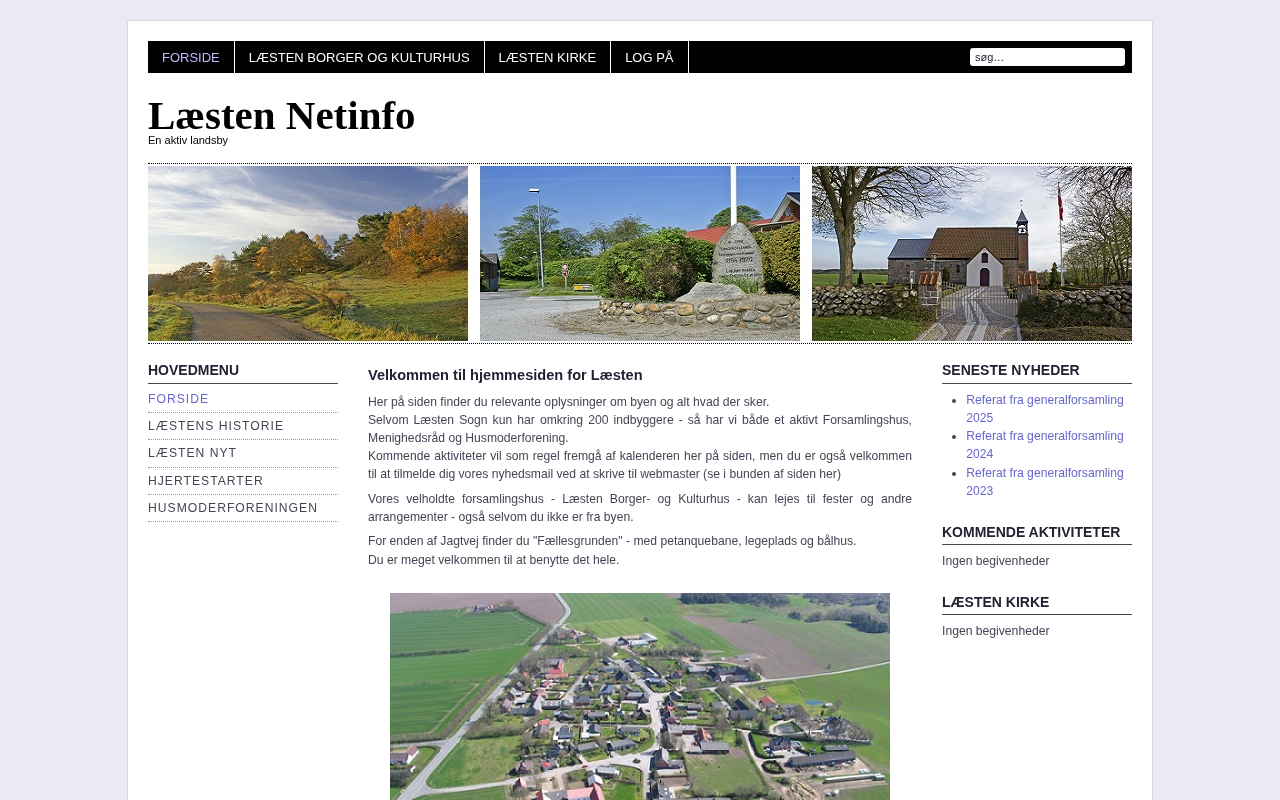This screenshot has height=800, width=1280.
Task: Read Referat fra generalforsamling 2025
Action: [x=1044, y=409]
